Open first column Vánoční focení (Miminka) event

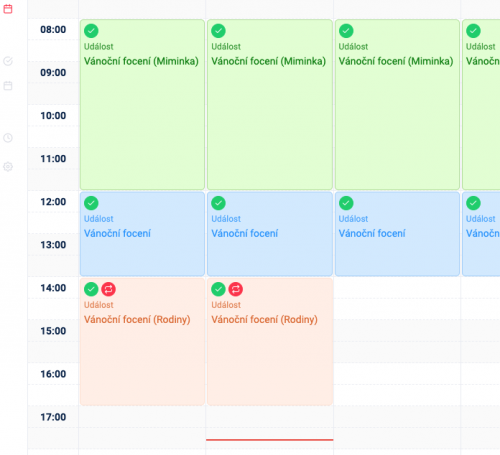coord(142,105)
